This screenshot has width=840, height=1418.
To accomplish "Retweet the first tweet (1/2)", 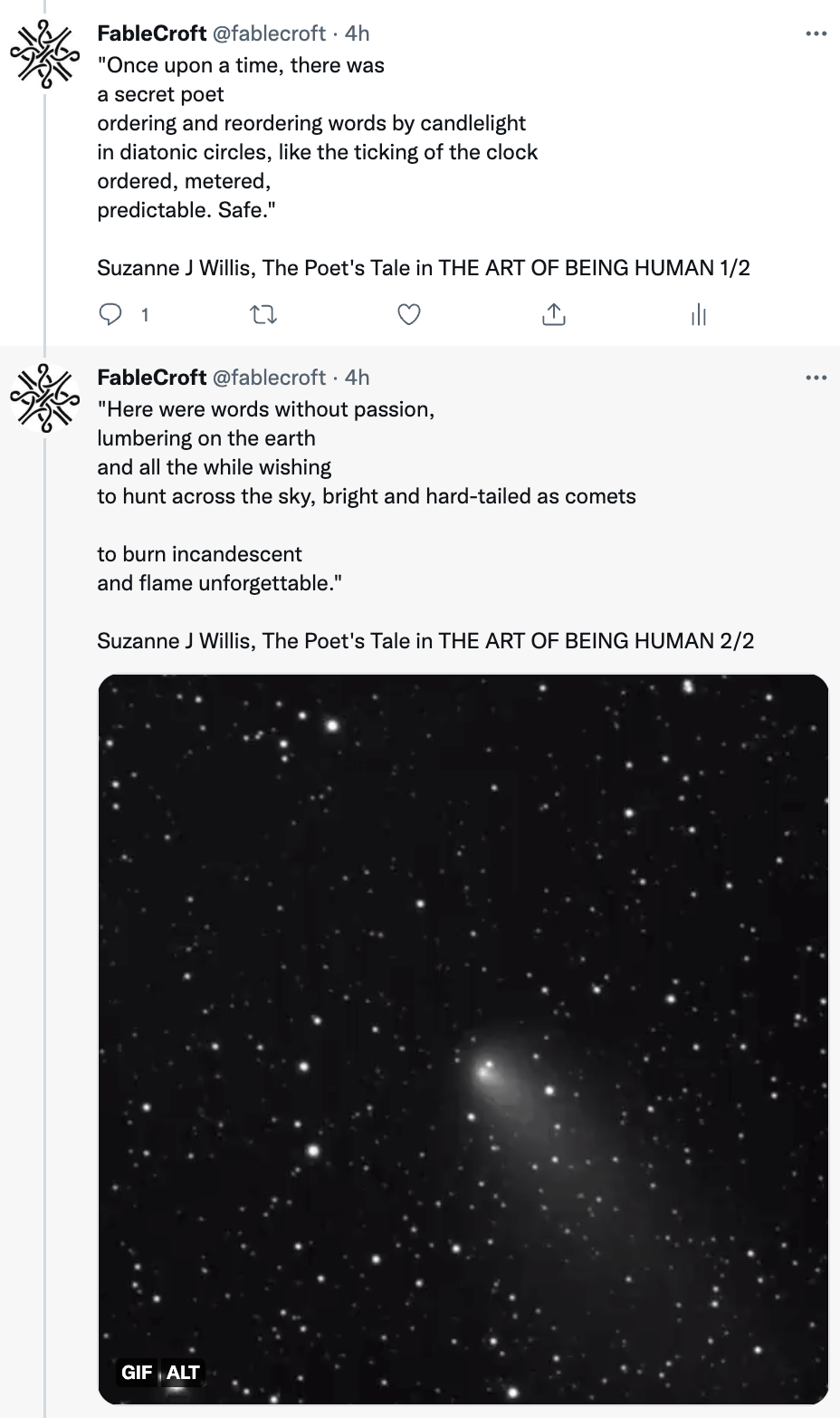I will [263, 314].
